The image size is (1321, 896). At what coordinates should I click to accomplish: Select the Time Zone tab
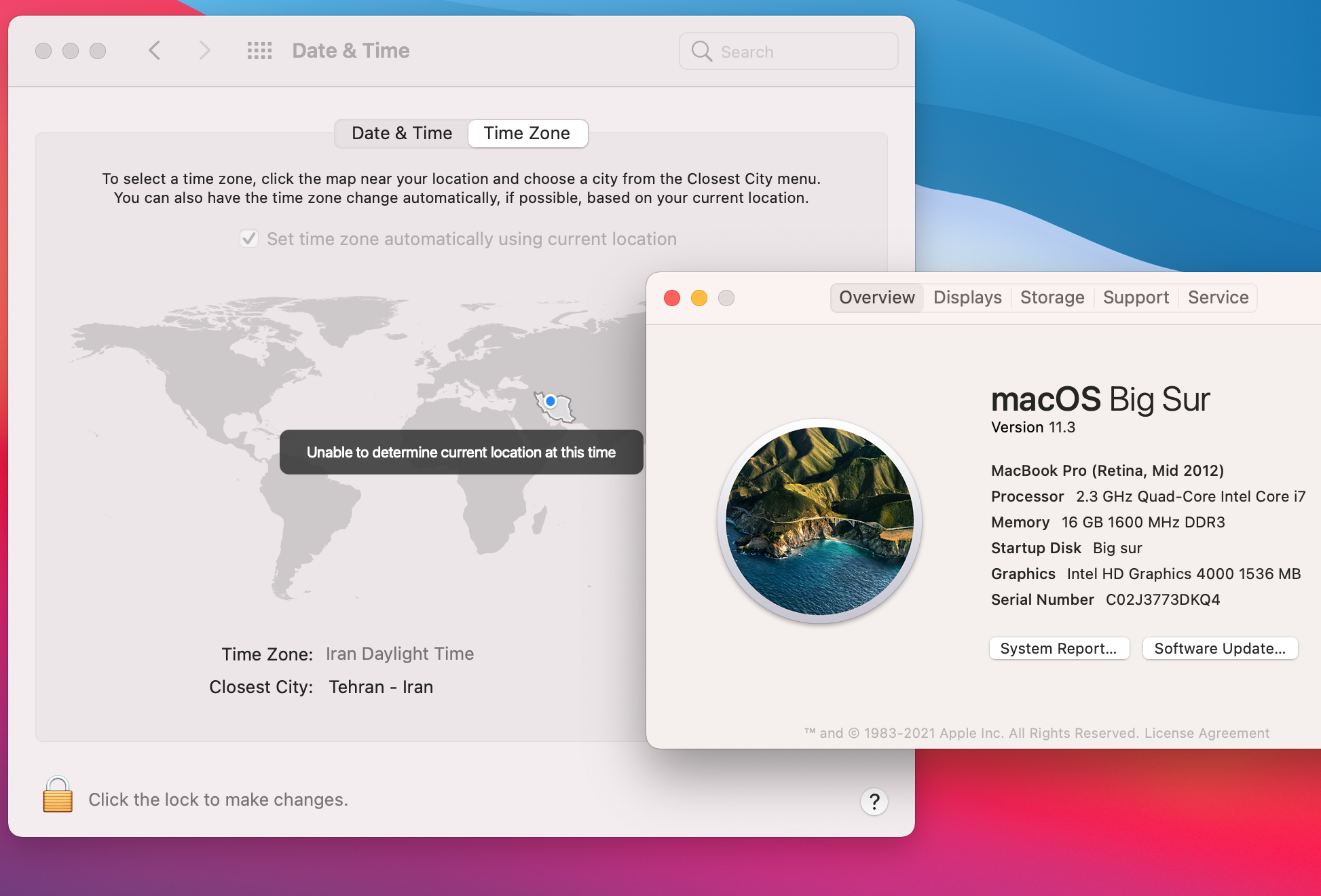tap(527, 133)
